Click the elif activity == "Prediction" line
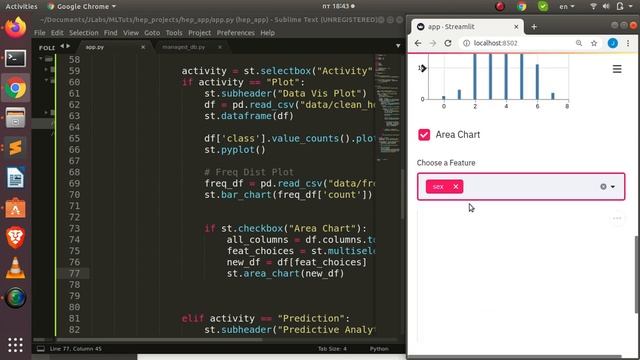Image resolution: width=640 pixels, height=360 pixels. point(266,318)
